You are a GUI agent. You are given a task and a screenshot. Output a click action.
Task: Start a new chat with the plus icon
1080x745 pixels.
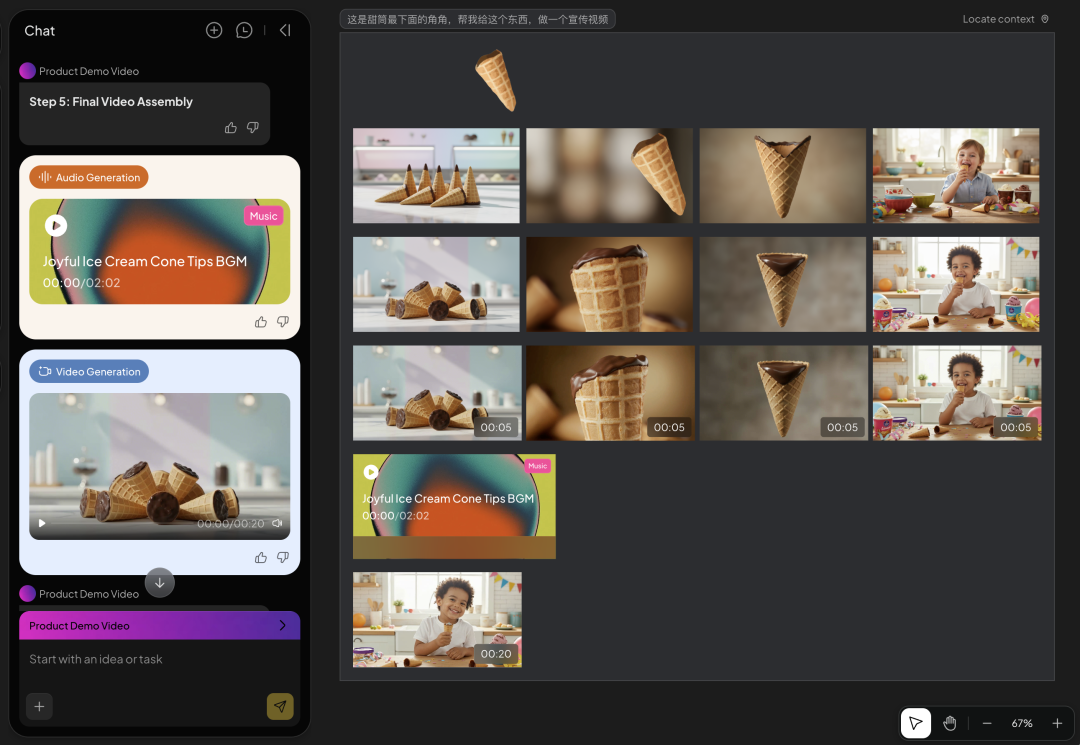click(x=214, y=30)
